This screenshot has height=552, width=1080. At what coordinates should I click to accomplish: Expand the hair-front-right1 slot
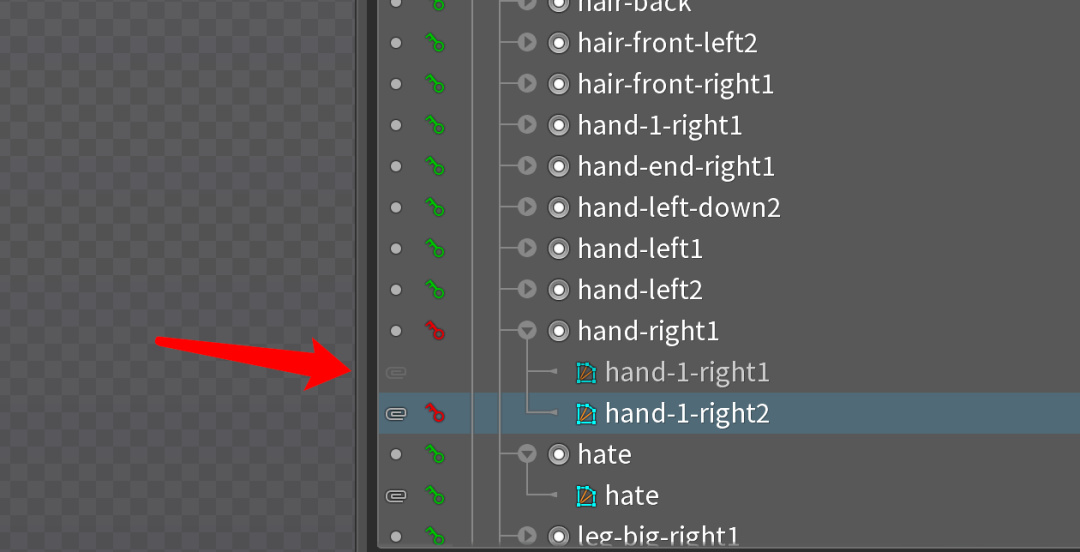(x=527, y=85)
